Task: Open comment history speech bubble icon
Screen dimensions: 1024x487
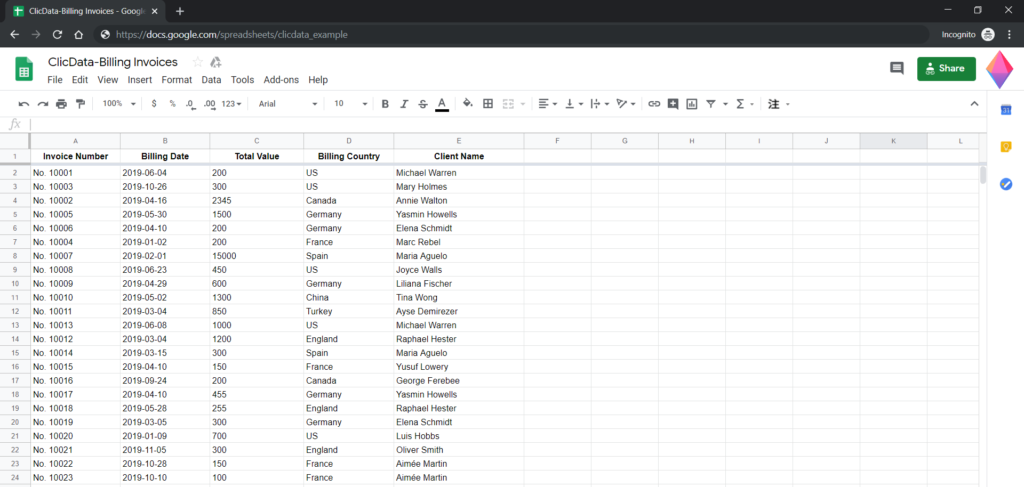Action: coord(896,68)
